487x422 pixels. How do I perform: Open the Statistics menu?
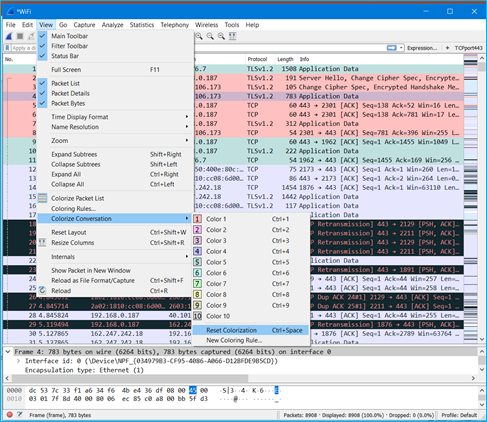142,25
